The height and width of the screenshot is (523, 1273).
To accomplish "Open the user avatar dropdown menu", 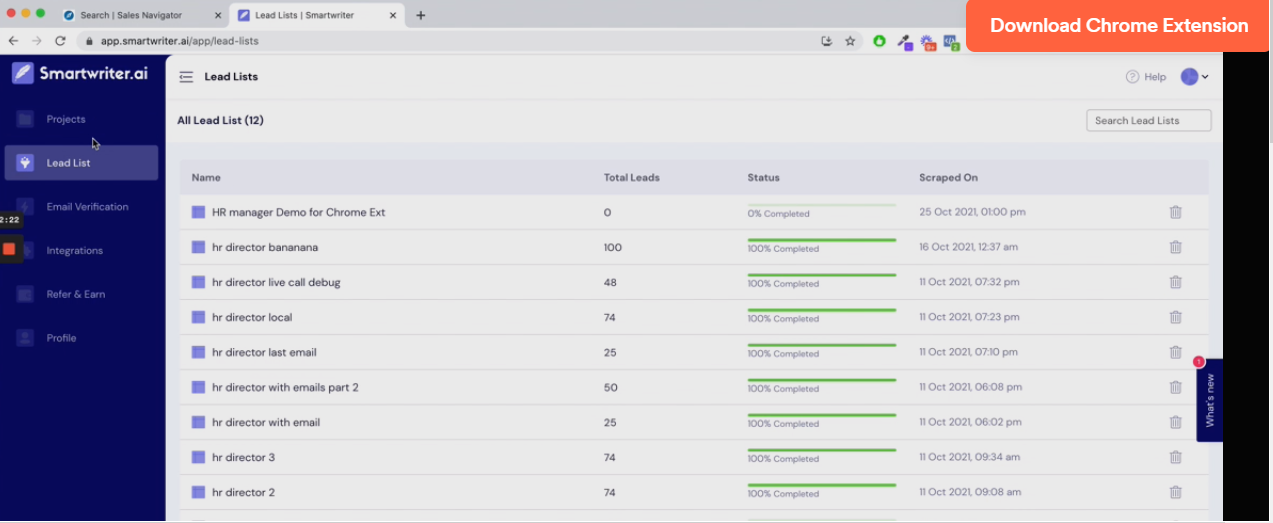I will (x=1194, y=77).
